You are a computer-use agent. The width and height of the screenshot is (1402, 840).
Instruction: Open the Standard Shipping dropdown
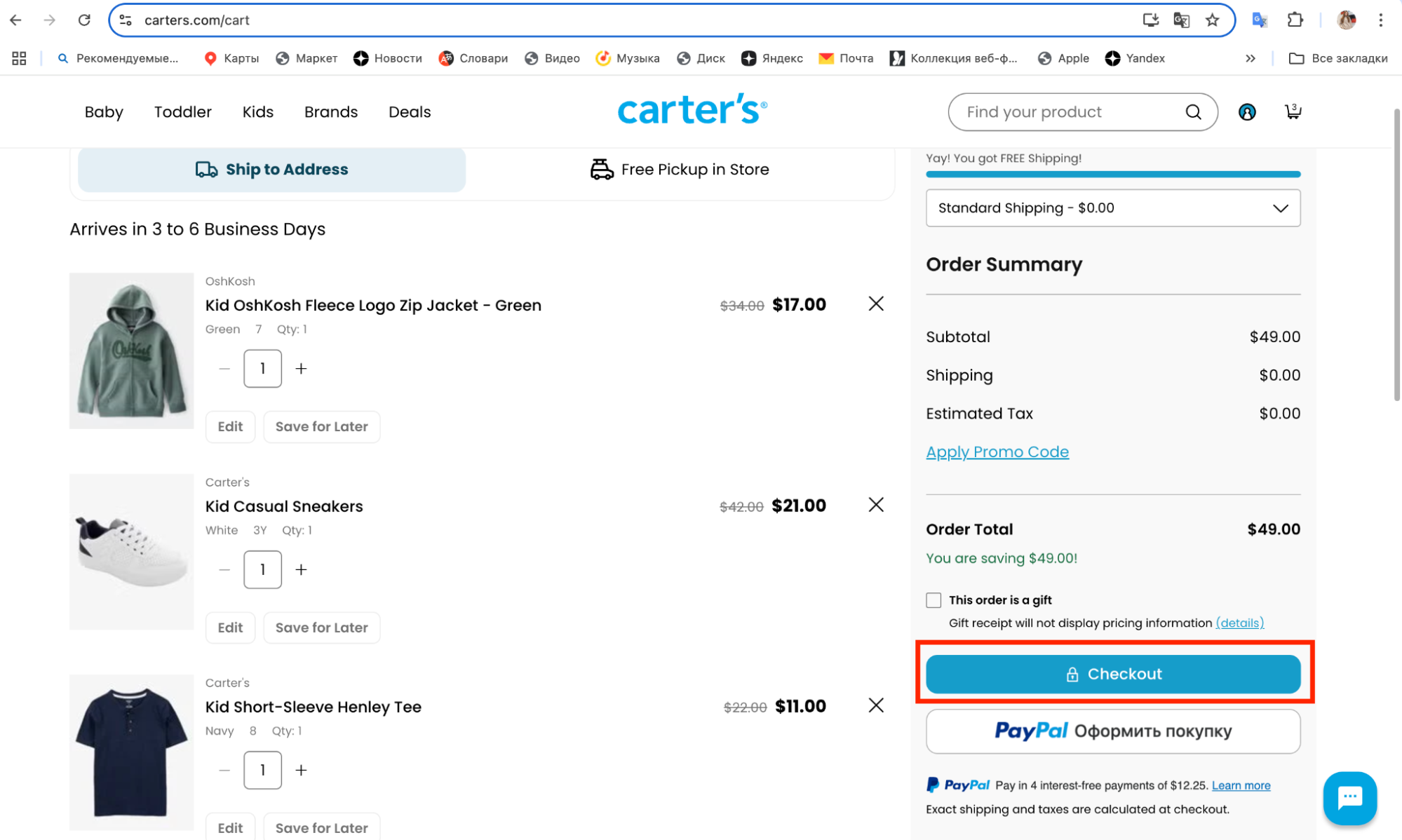(1112, 208)
